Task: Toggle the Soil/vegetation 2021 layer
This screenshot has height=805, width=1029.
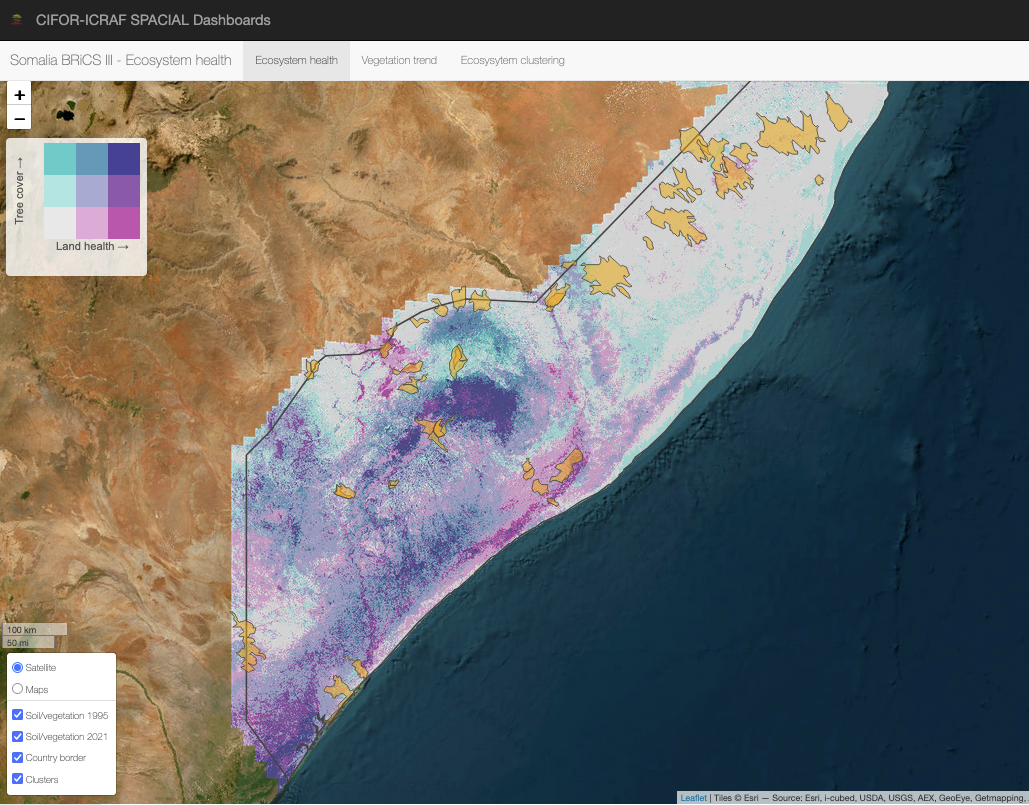Action: point(18,737)
